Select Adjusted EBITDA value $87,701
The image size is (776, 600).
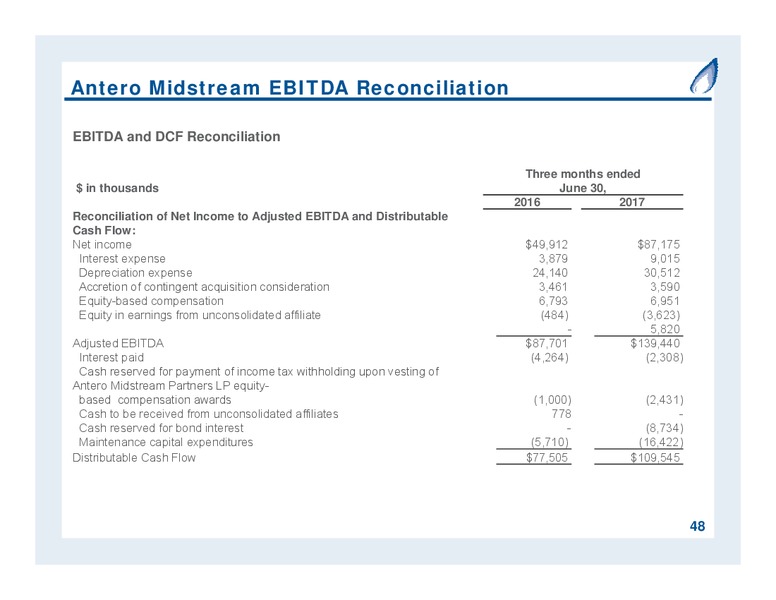point(546,343)
